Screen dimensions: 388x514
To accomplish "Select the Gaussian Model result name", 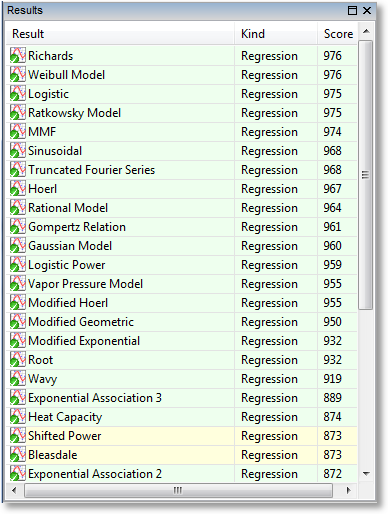I will [x=70, y=246].
